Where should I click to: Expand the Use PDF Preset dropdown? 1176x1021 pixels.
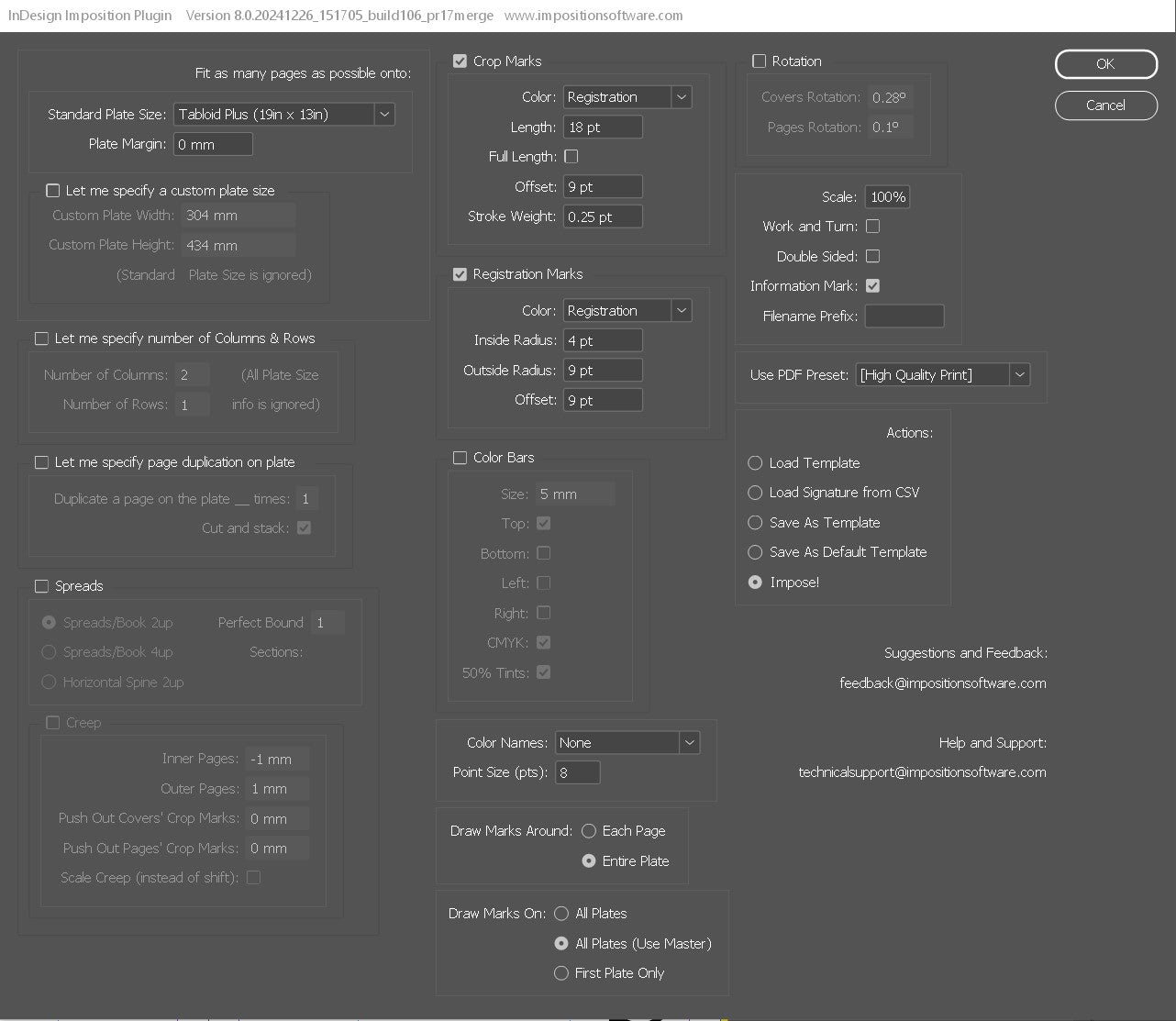coord(1019,374)
